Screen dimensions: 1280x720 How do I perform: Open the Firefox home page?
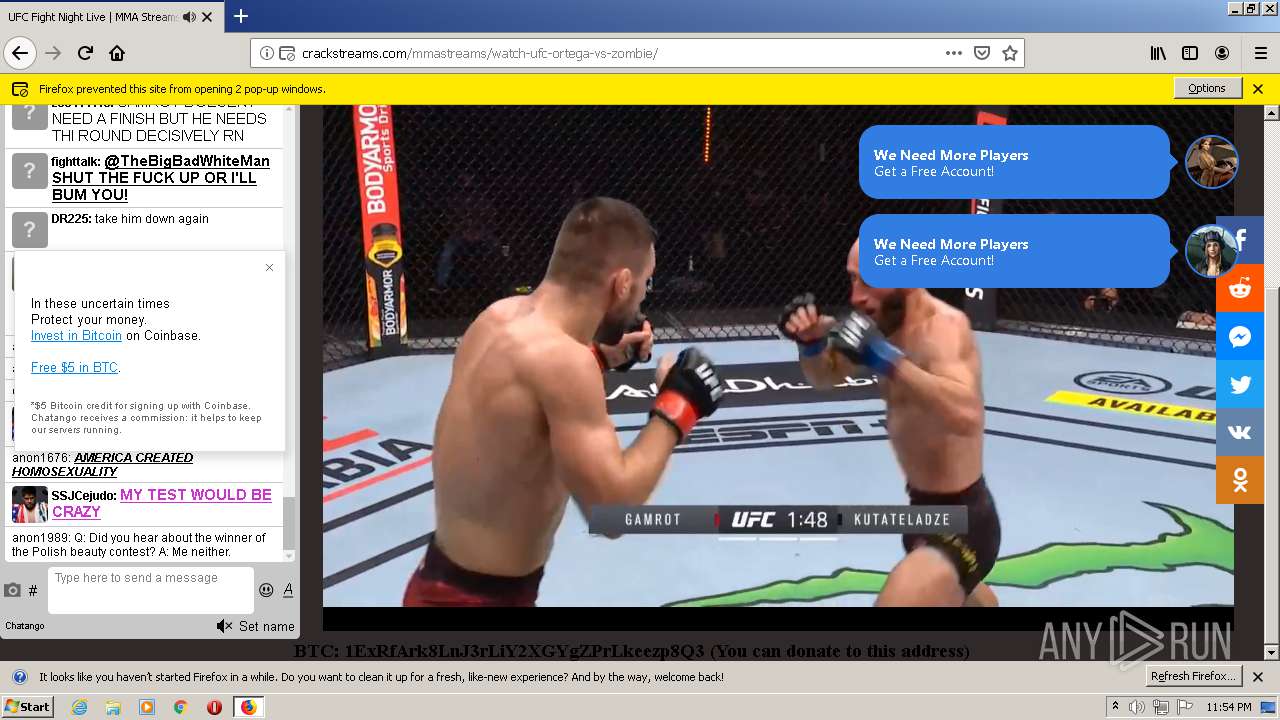coord(117,53)
